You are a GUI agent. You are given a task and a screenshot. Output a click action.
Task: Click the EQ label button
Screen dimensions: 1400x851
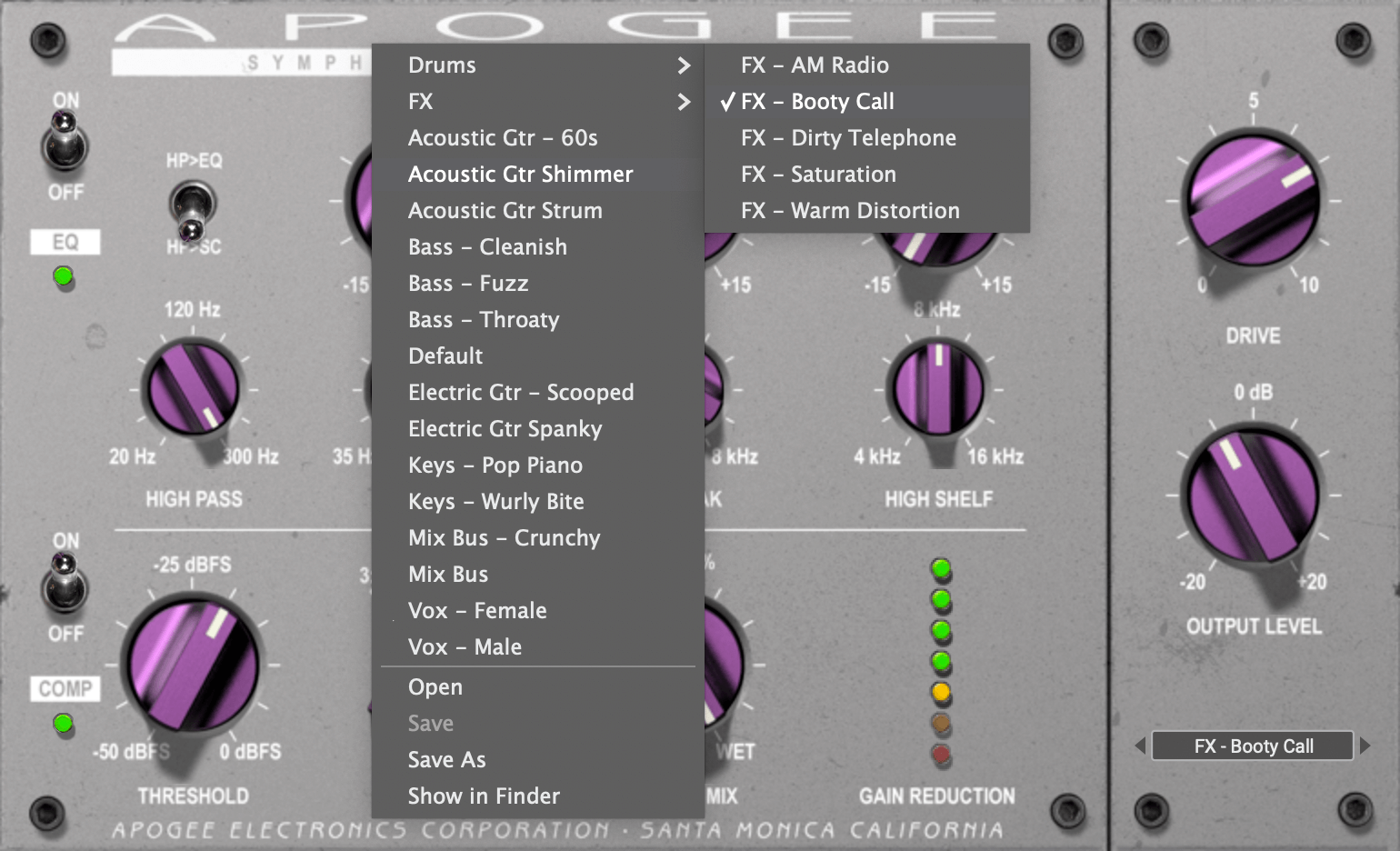65,242
